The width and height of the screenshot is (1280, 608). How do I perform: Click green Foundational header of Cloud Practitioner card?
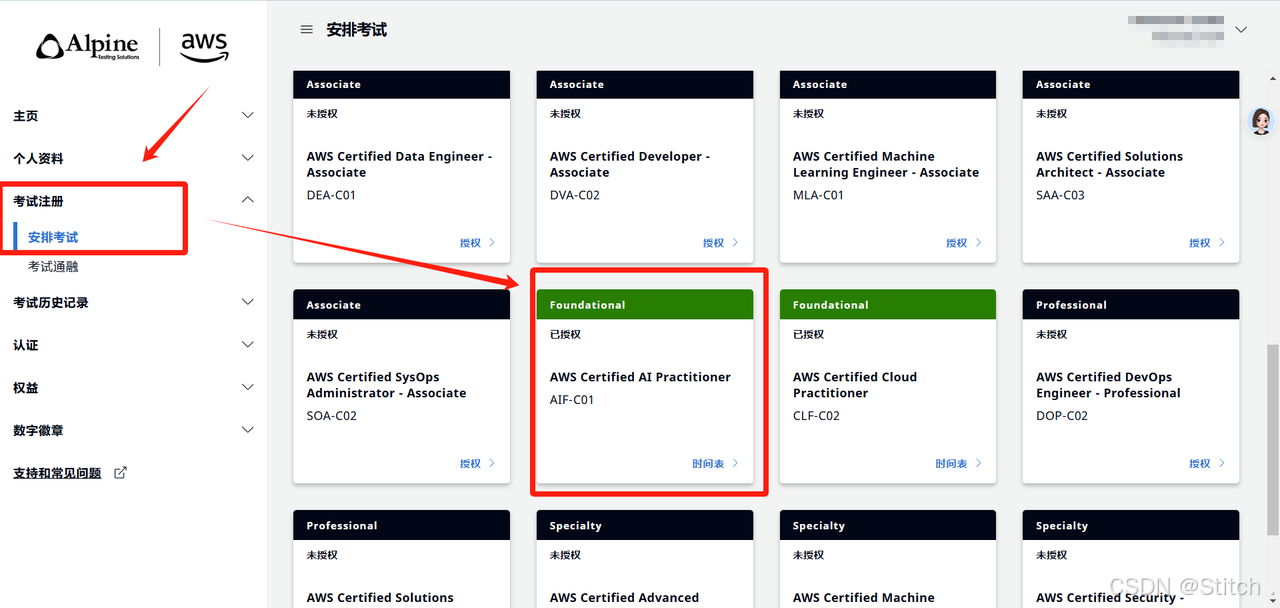(888, 305)
